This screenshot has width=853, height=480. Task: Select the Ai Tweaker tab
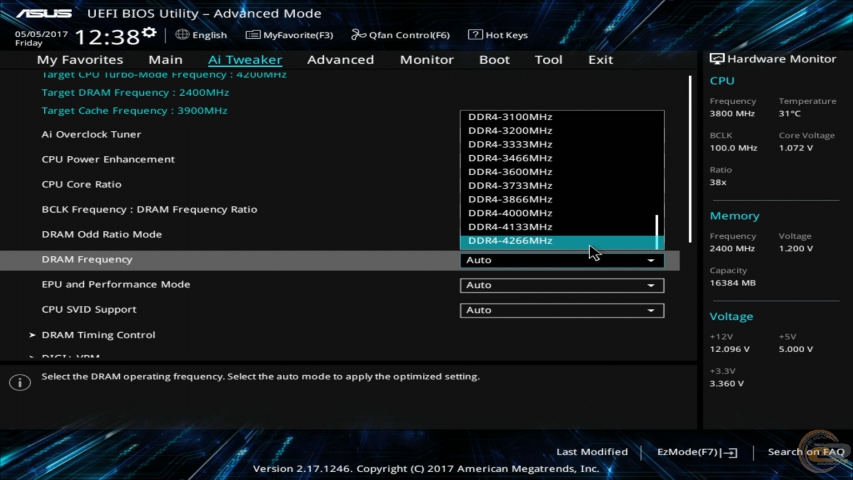245,59
